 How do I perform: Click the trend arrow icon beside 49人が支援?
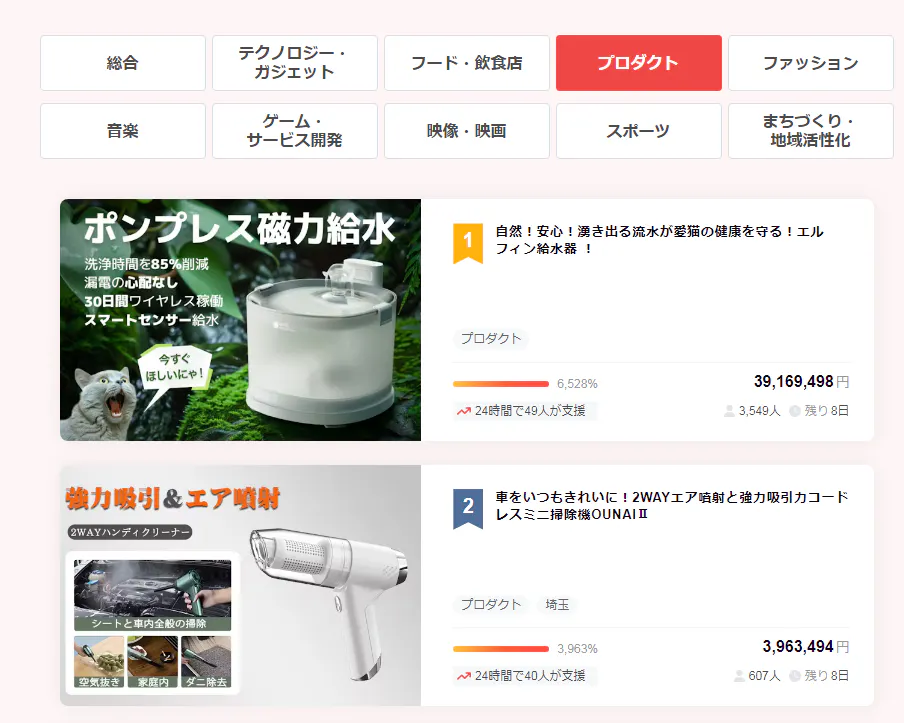(x=464, y=411)
